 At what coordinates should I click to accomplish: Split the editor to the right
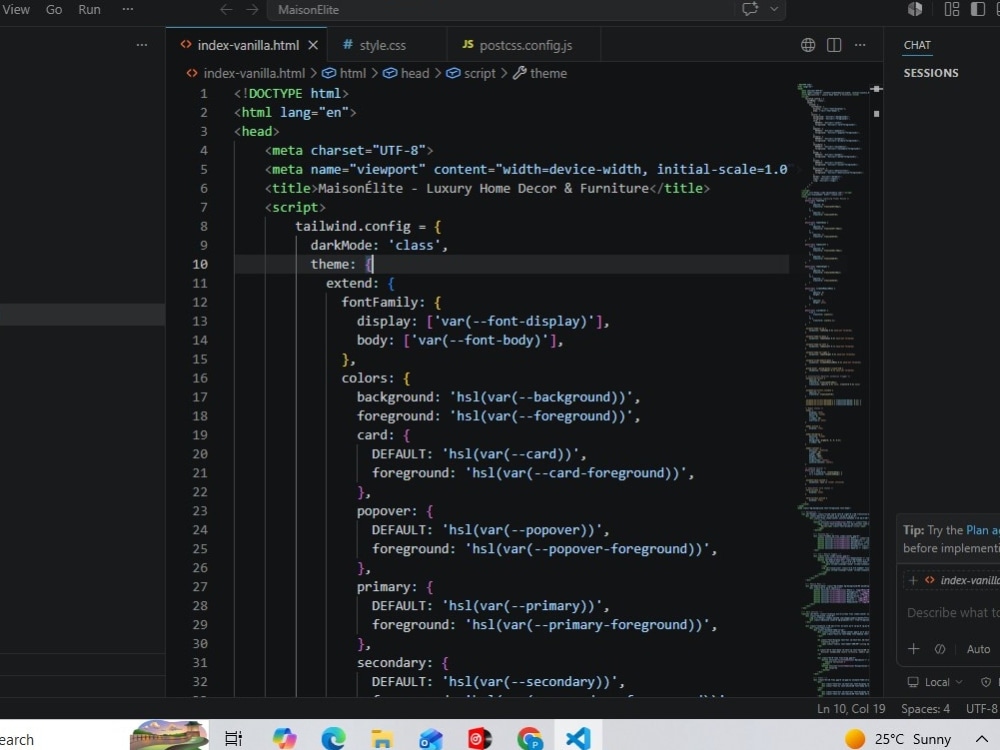pos(834,45)
